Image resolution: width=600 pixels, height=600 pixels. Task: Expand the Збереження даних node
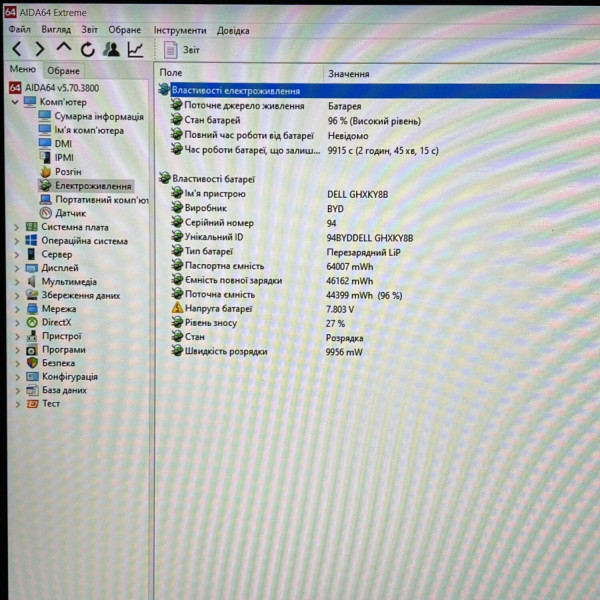coord(17,295)
